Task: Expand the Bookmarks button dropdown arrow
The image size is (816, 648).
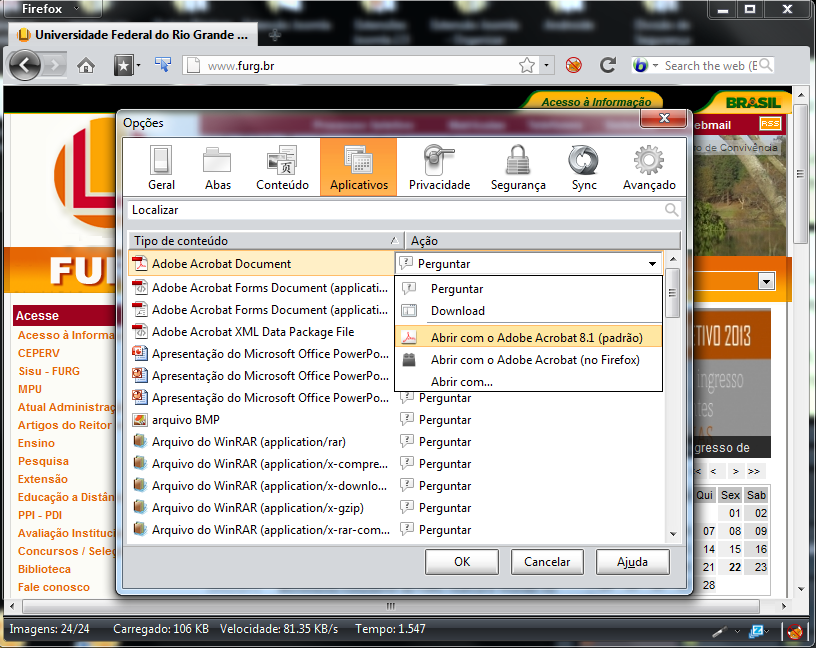Action: click(138, 66)
